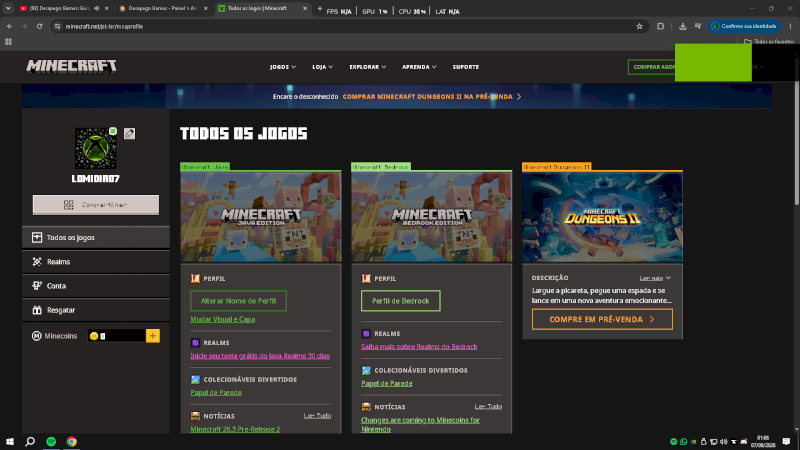Screen dimensions: 800x450
Task: Click the site information icon in the address bar
Action: [x=57, y=26]
